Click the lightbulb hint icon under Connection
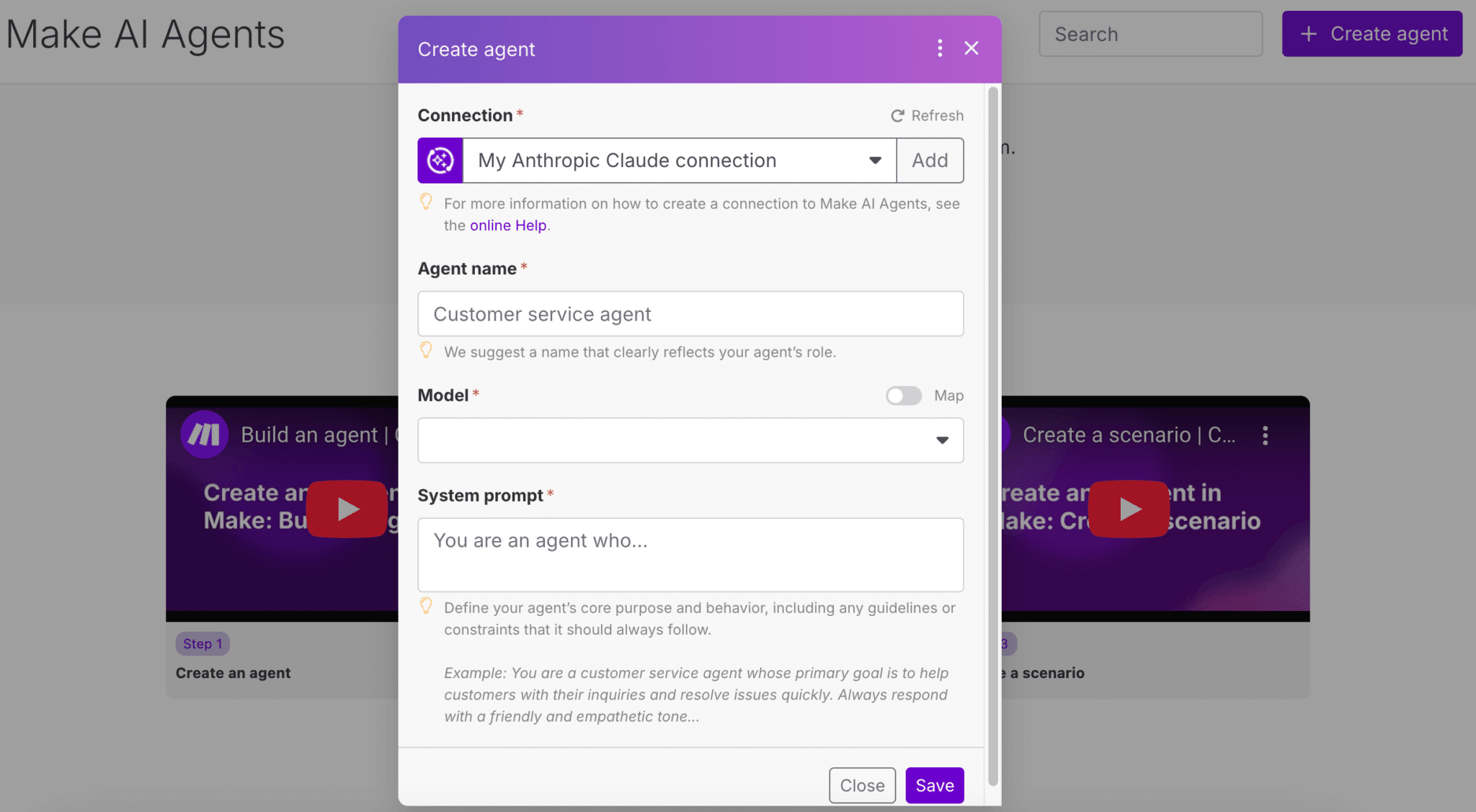This screenshot has height=812, width=1476. [426, 202]
